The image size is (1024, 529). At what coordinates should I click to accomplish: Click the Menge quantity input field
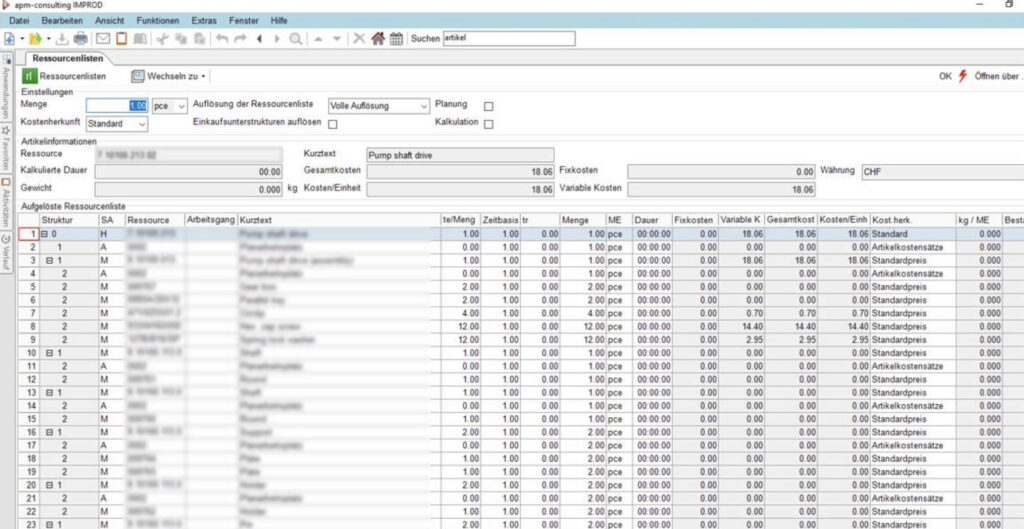click(118, 105)
